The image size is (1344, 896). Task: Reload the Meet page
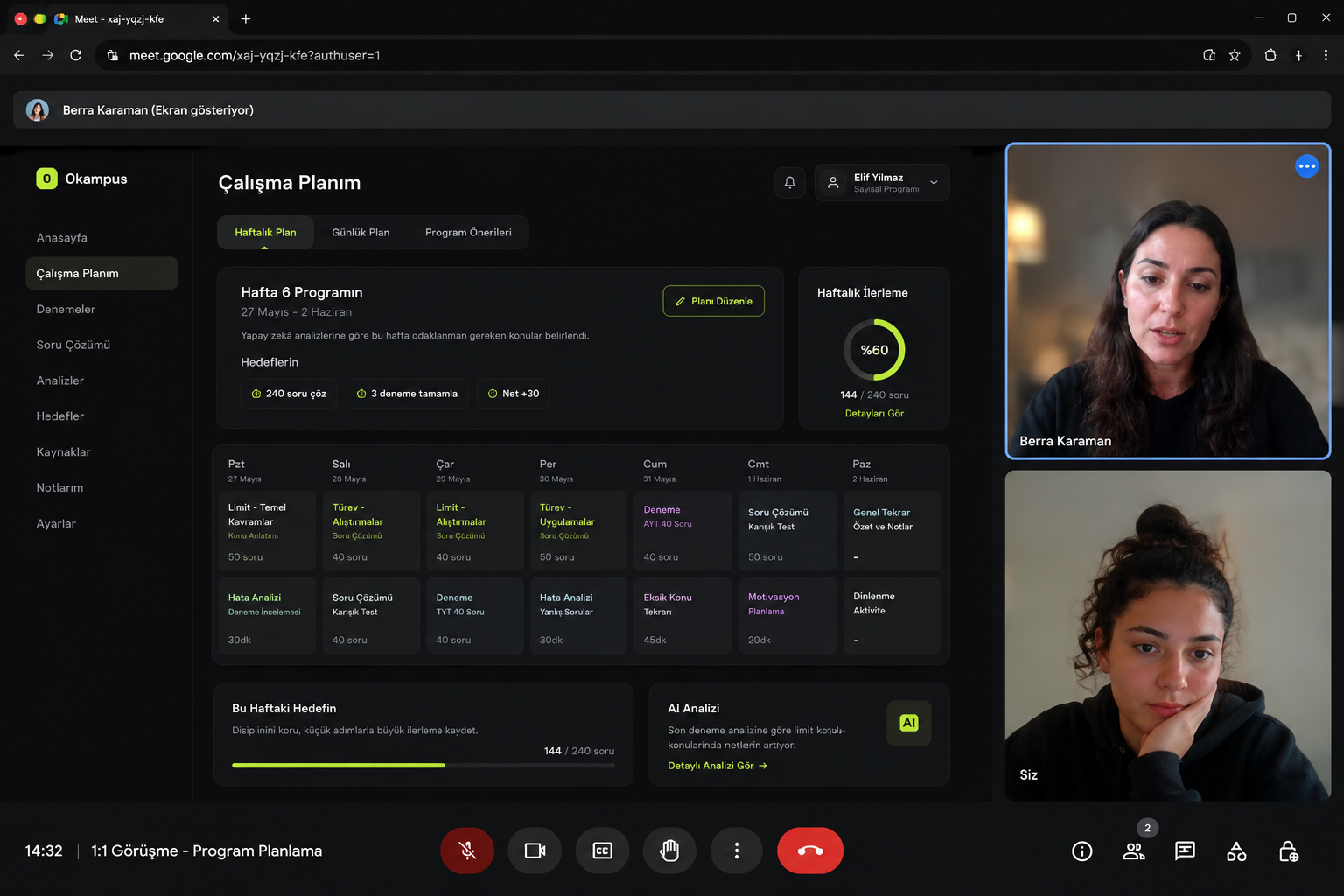click(x=76, y=55)
